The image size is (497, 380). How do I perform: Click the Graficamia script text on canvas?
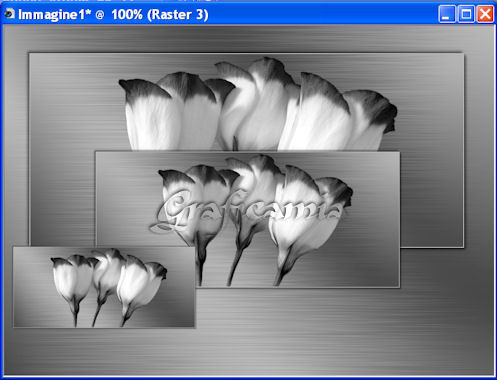[x=246, y=212]
